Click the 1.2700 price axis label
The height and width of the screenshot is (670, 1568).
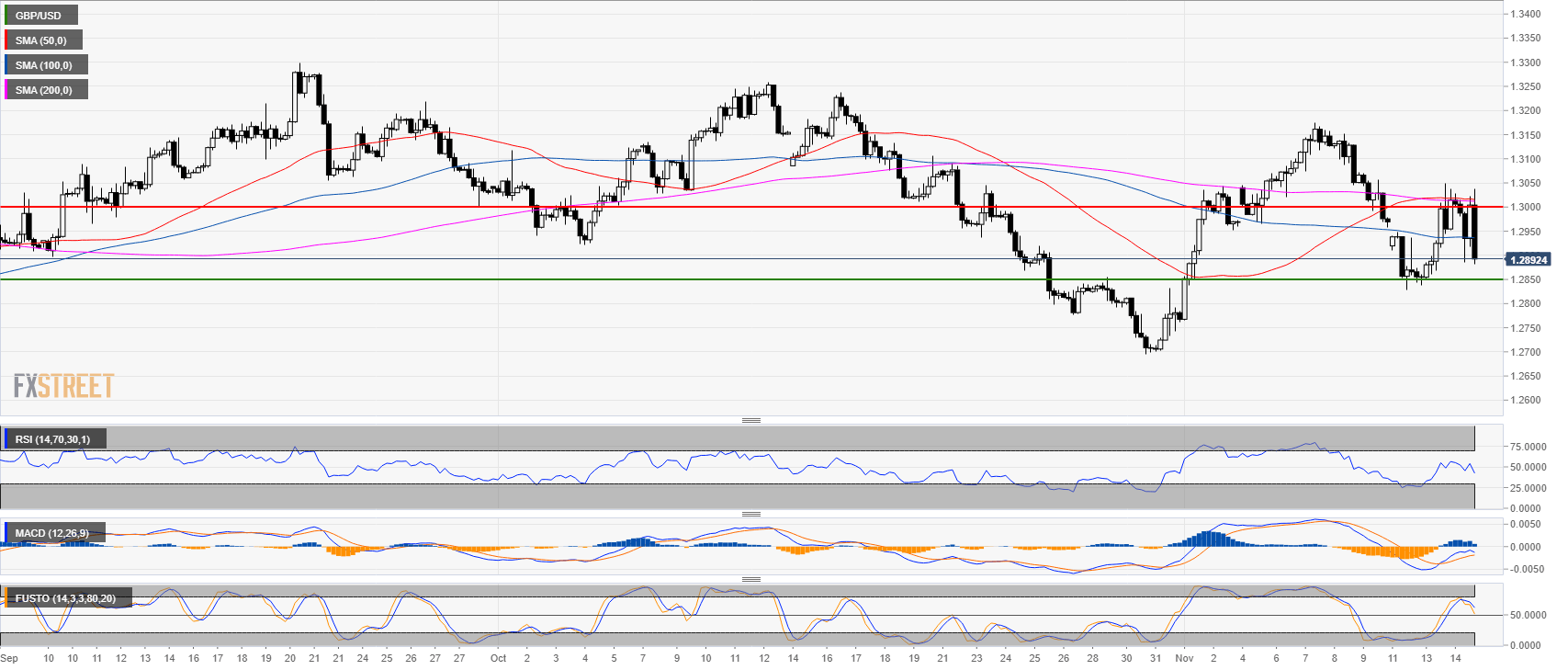pyautogui.click(x=1526, y=352)
